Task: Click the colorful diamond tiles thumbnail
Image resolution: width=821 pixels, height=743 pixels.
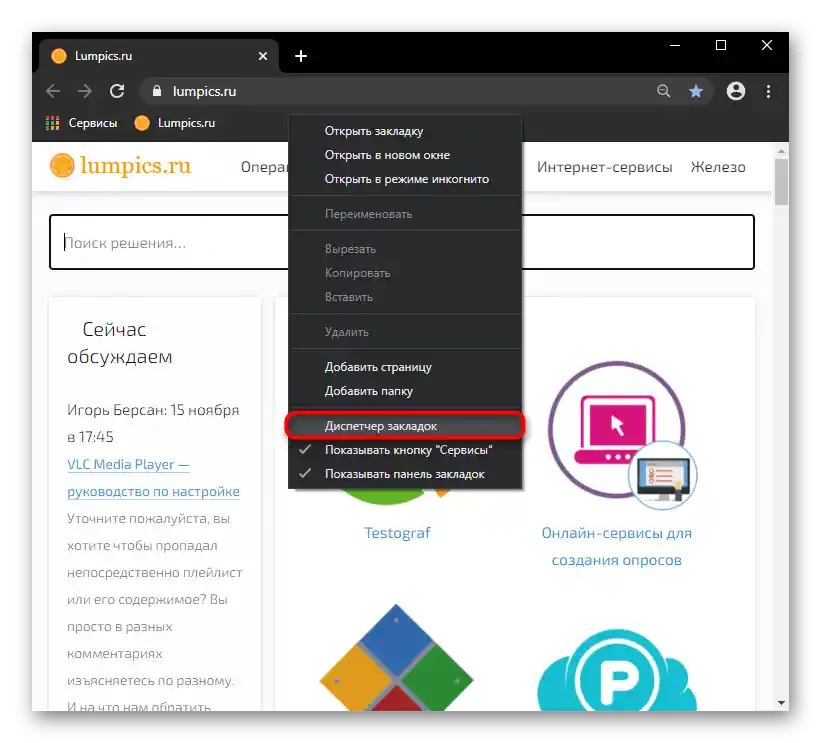Action: [396, 657]
